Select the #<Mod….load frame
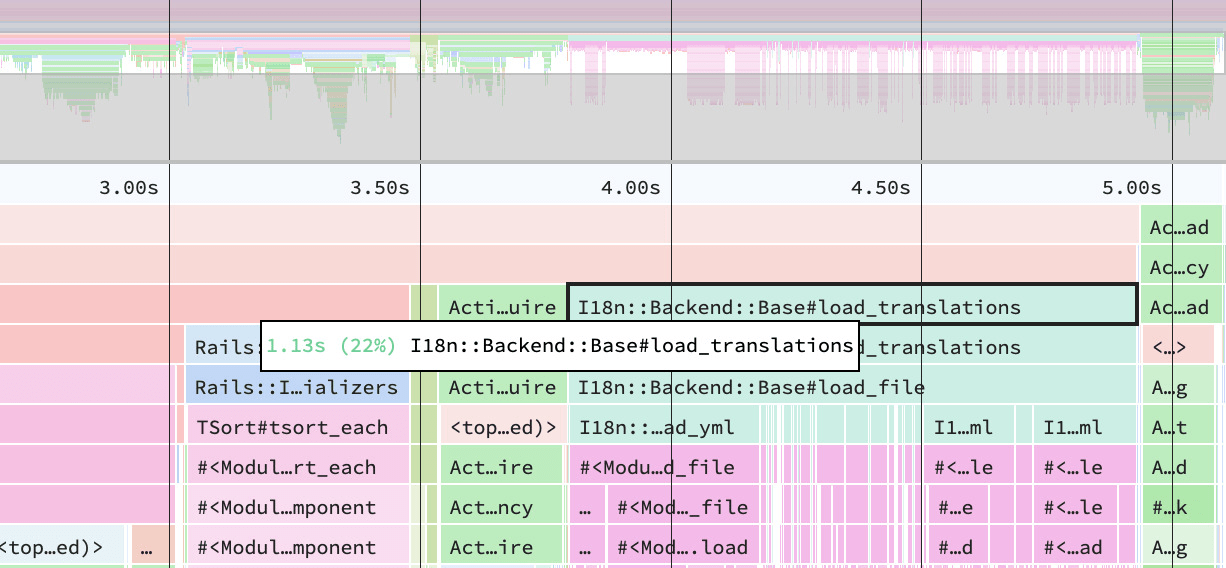The width and height of the screenshot is (1226, 568). (684, 546)
